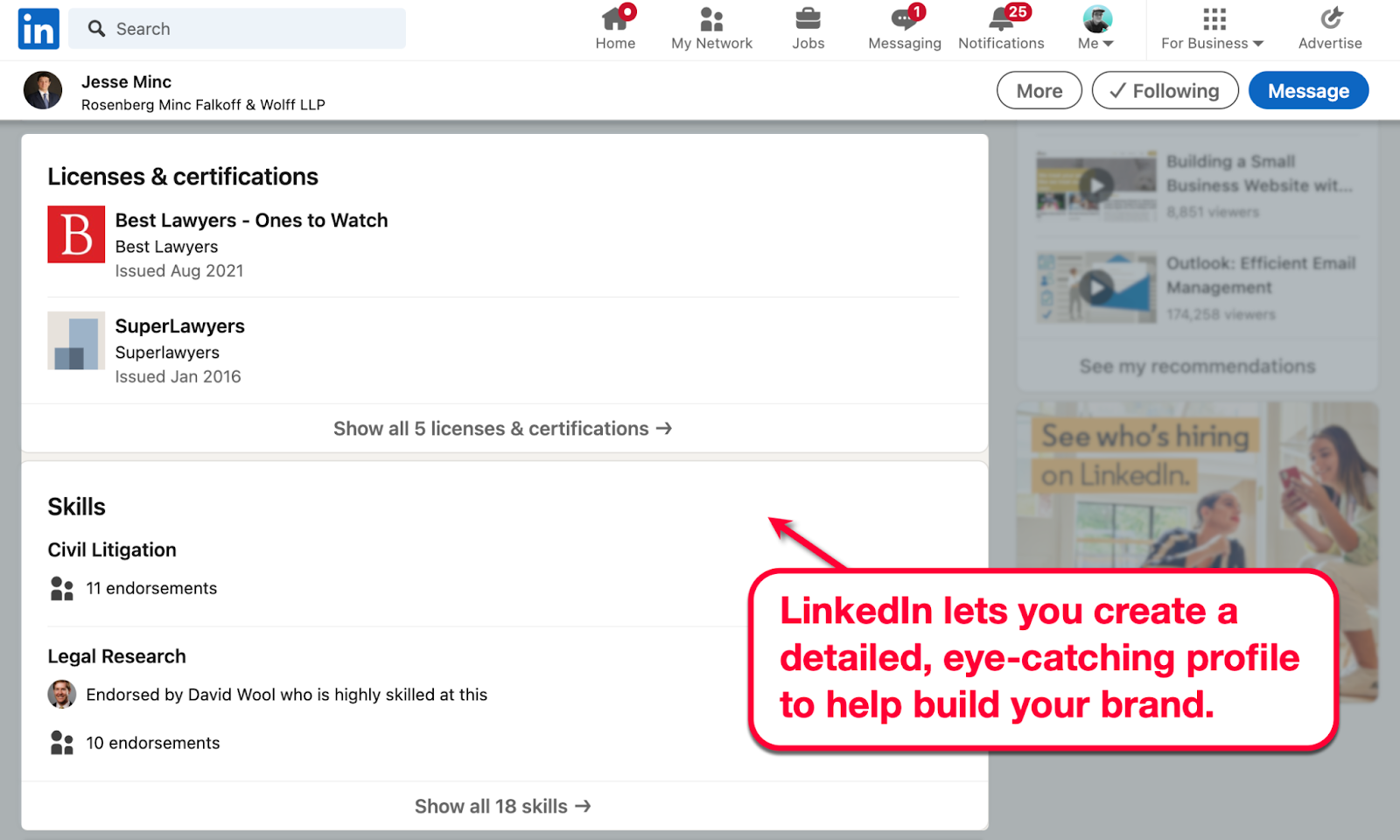Open the David Wool endorsement text
Image resolution: width=1400 pixels, height=840 pixels.
click(x=286, y=695)
